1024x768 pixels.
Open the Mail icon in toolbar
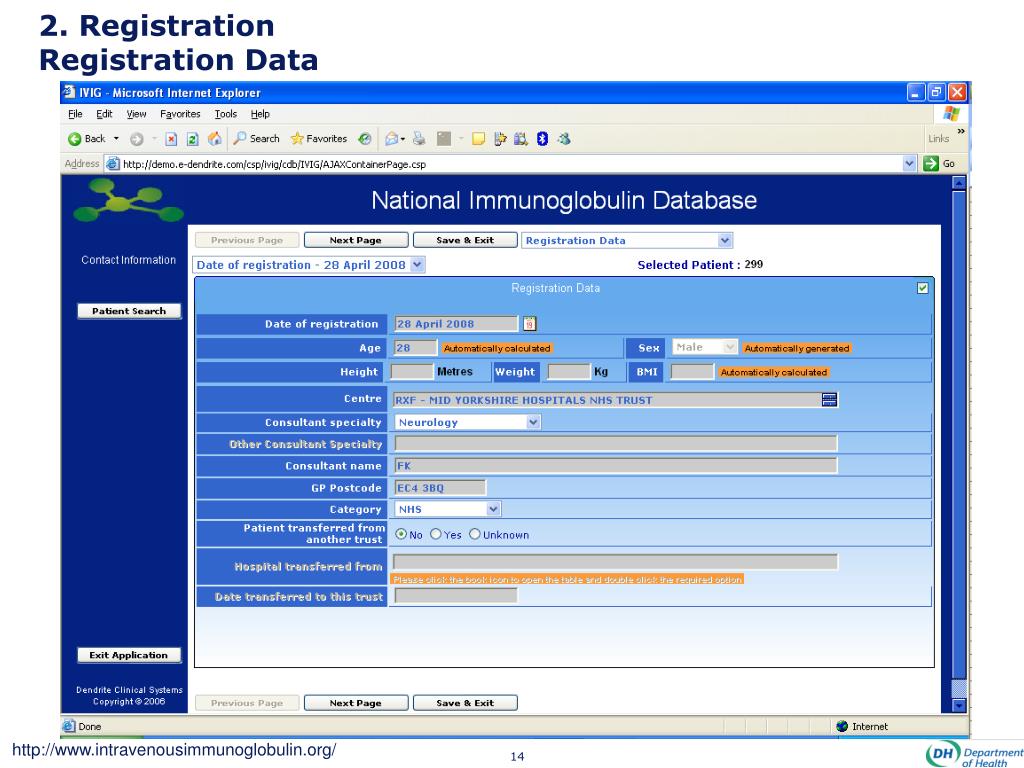pyautogui.click(x=391, y=138)
